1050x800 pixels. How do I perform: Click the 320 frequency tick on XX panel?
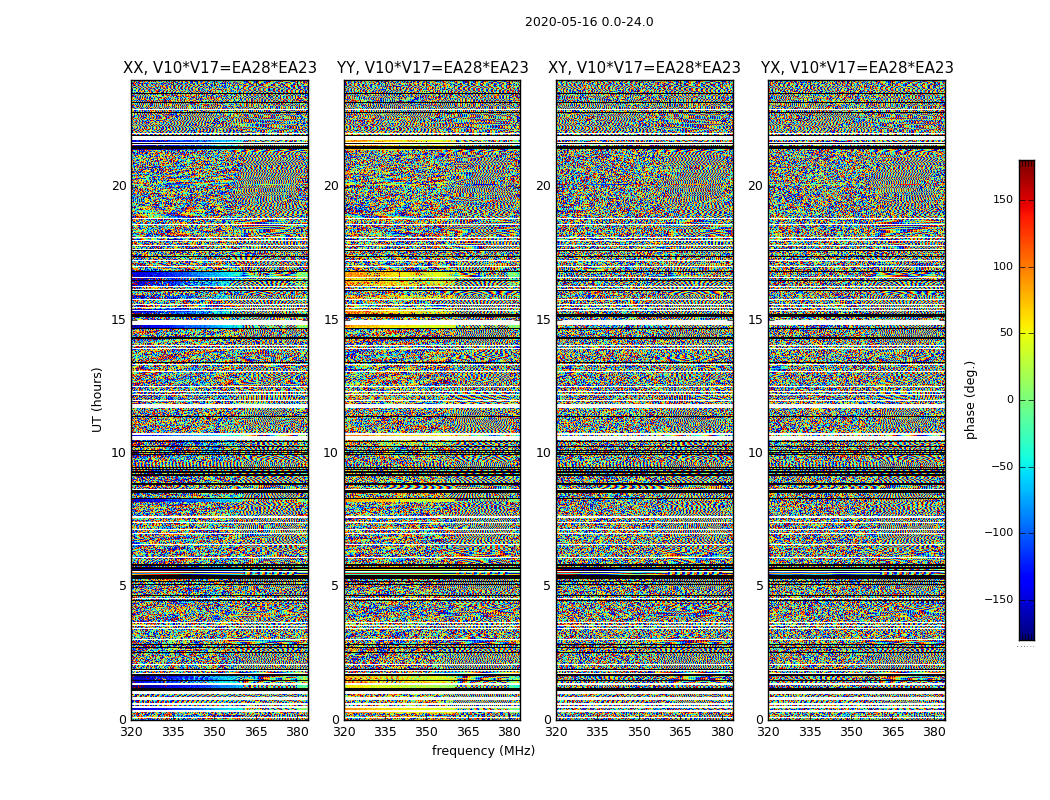(131, 732)
